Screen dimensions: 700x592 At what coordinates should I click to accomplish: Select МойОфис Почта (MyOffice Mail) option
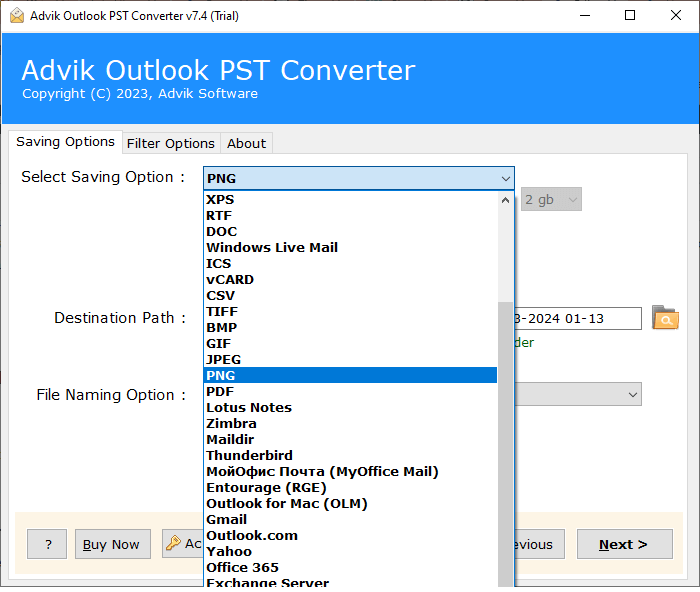350,472
